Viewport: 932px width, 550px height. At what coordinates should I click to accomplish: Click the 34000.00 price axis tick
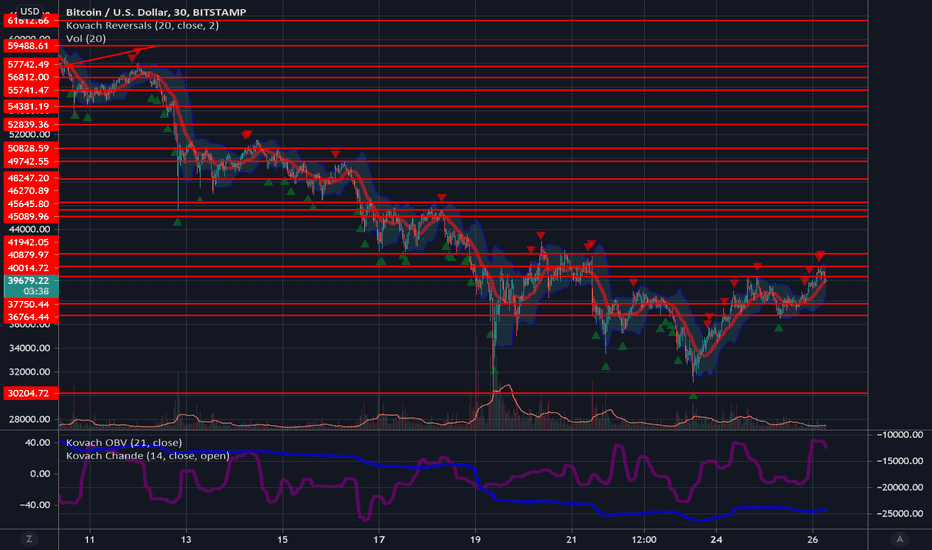(29, 348)
